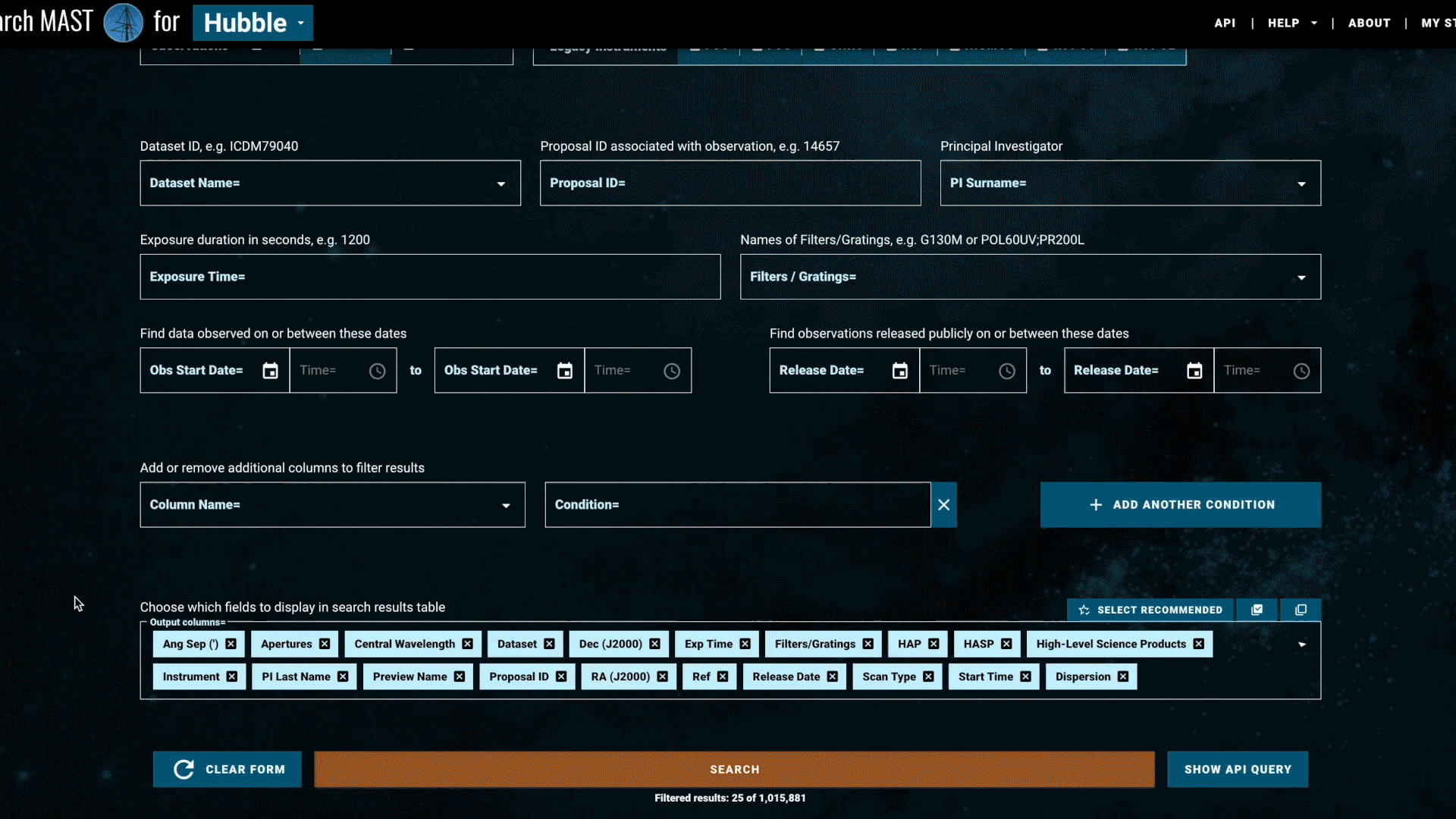Open calendar for first Release Date

pyautogui.click(x=900, y=371)
